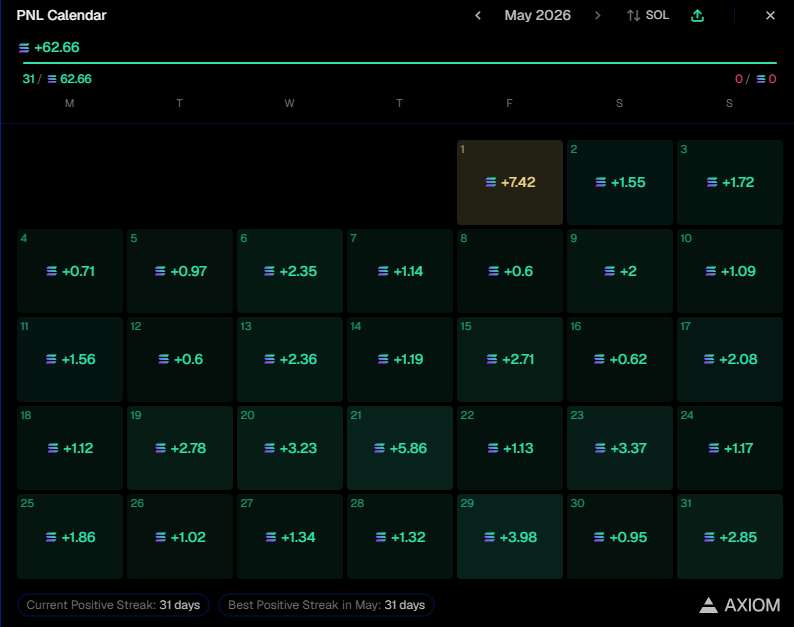Click the May 19 cell showing +2.78
The height and width of the screenshot is (627, 794).
tap(180, 448)
